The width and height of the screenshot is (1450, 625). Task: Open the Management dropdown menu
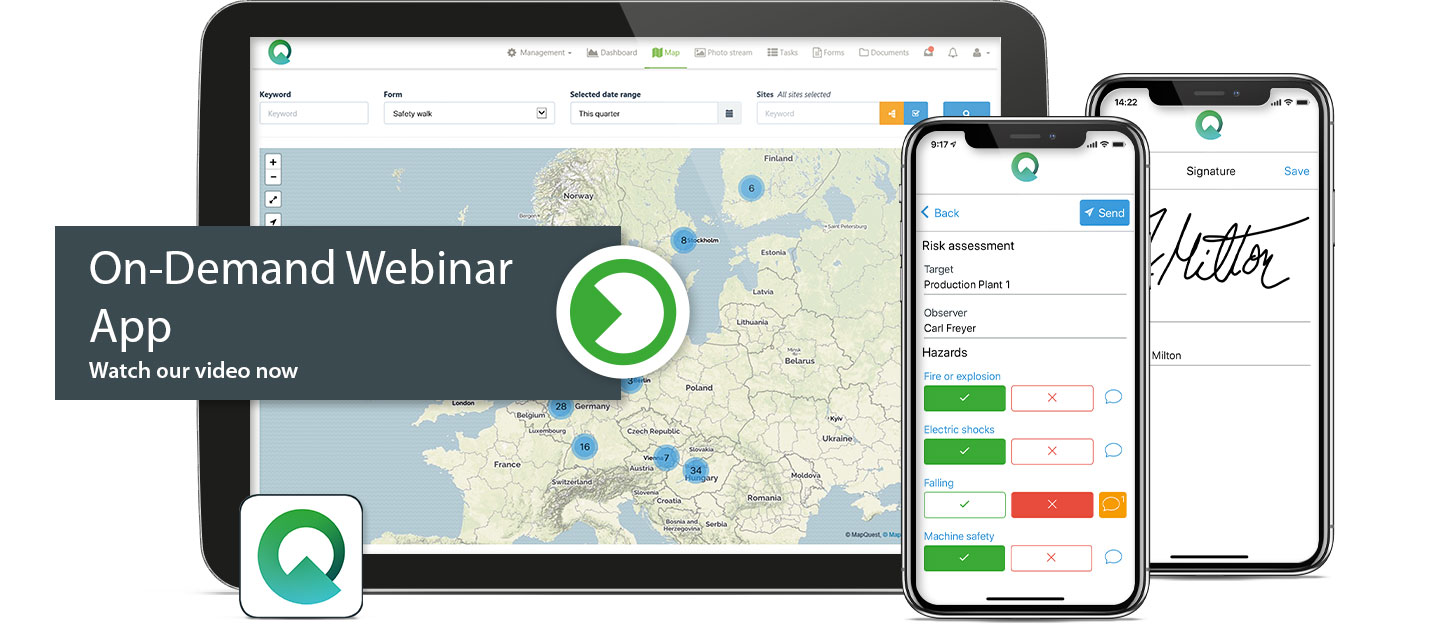[539, 53]
